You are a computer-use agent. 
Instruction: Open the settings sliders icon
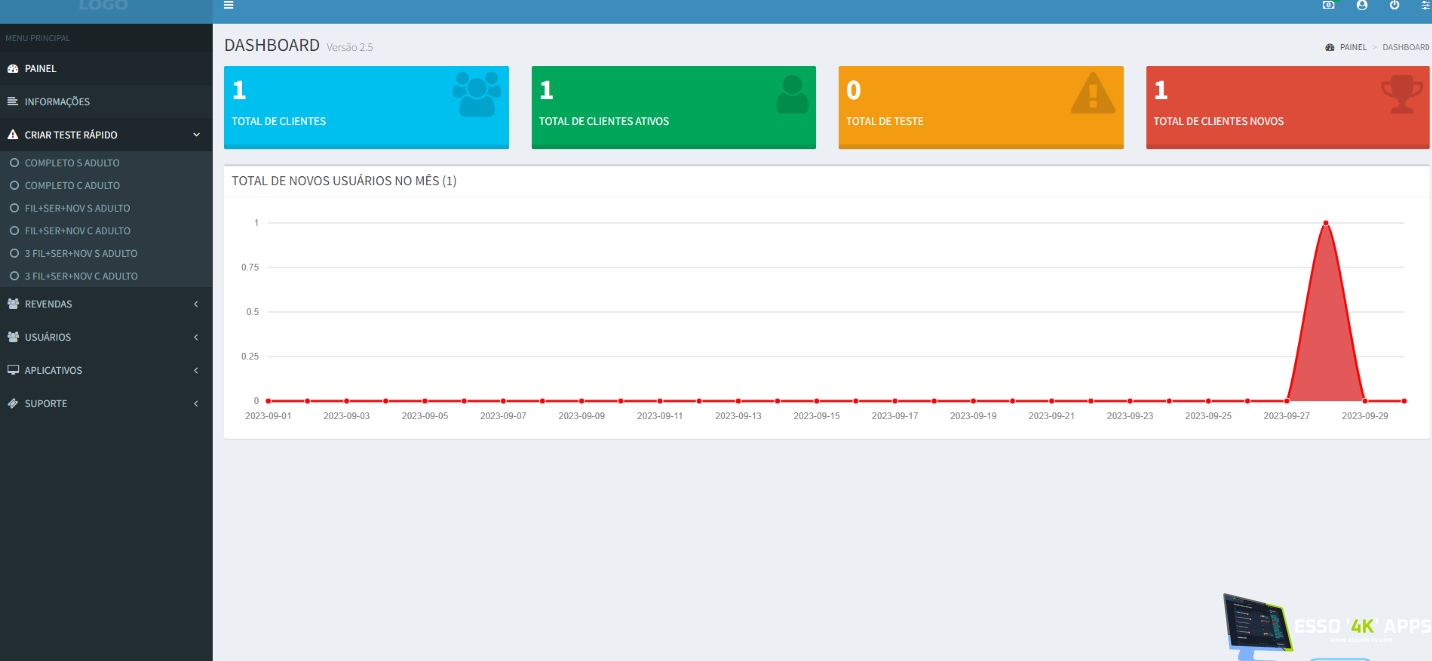click(x=1425, y=5)
